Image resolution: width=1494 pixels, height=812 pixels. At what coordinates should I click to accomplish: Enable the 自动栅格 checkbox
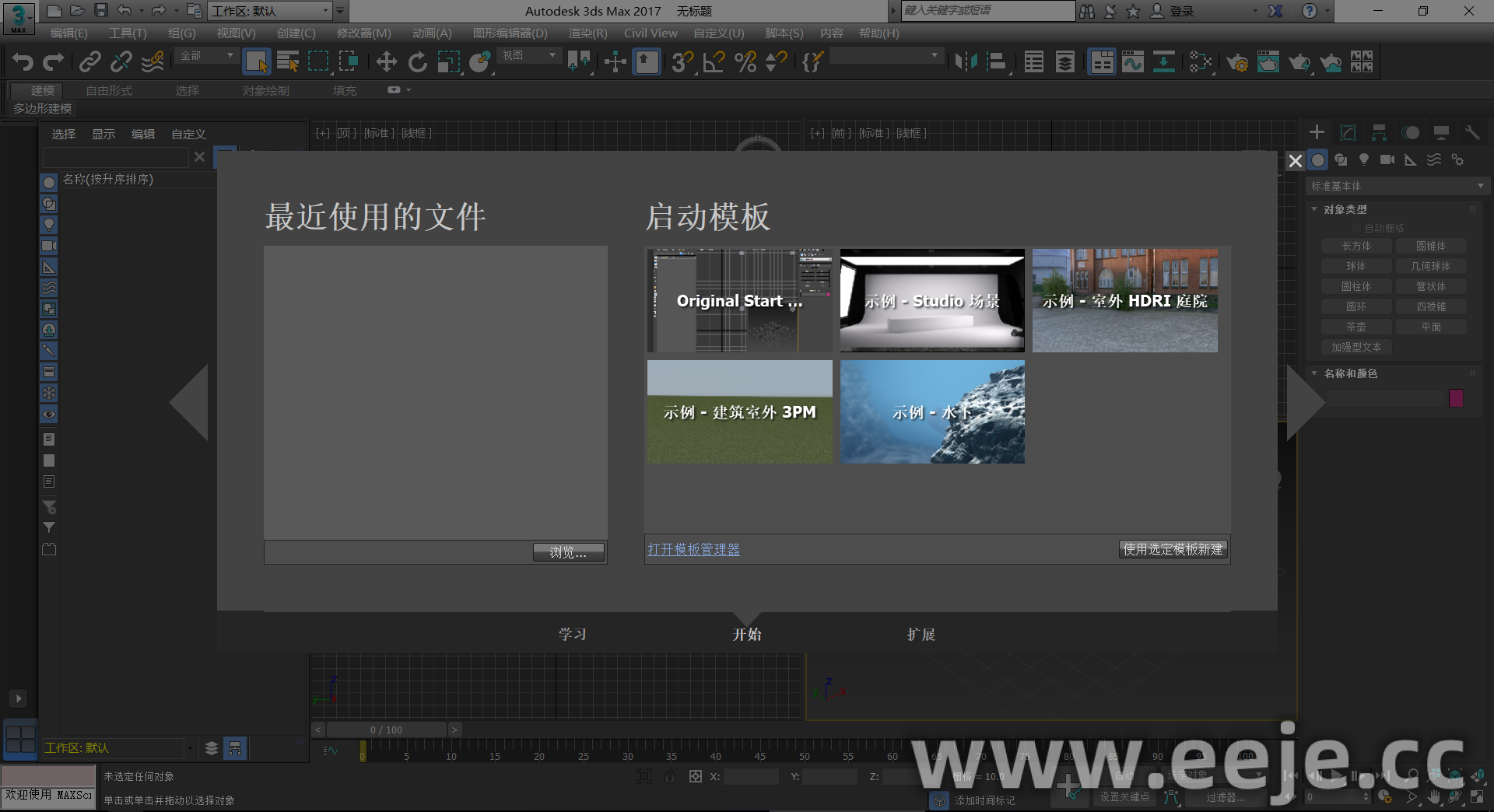[x=1356, y=228]
